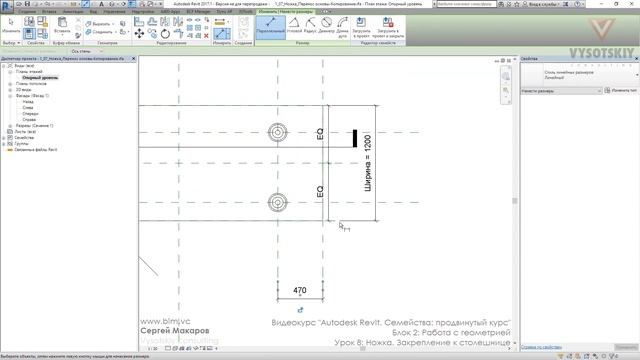
Task: Open the Вид ribbon tab
Action: (93, 12)
